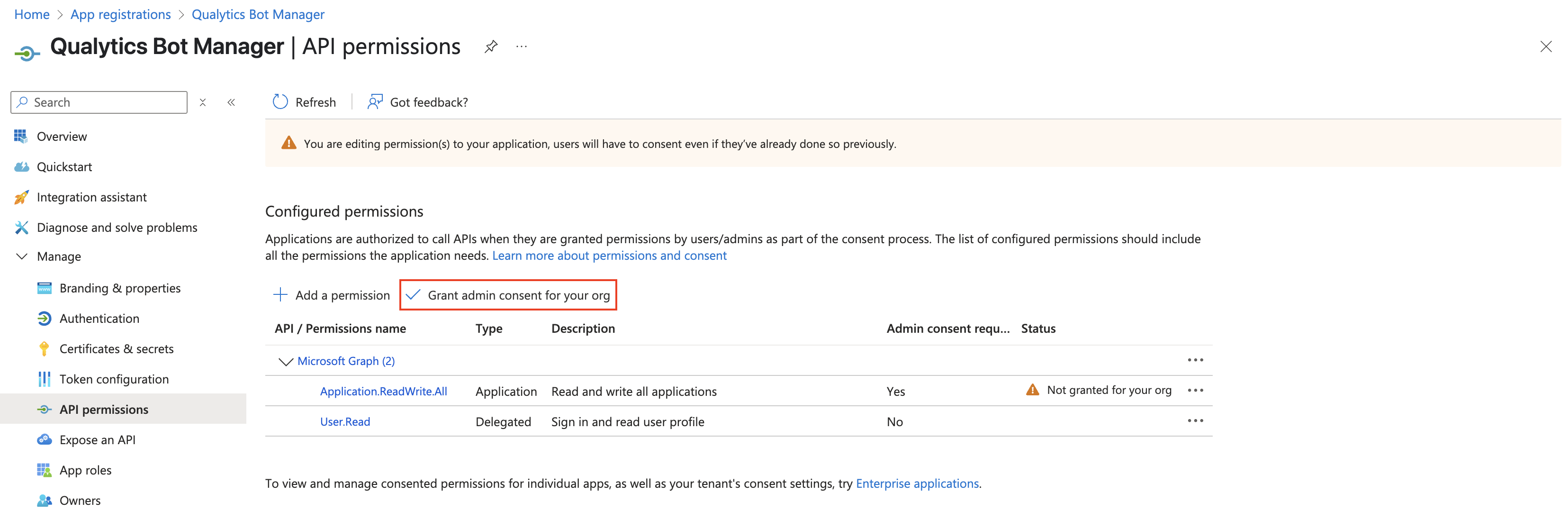The height and width of the screenshot is (511, 1568).
Task: Go to Home breadcrumb
Action: 32,14
